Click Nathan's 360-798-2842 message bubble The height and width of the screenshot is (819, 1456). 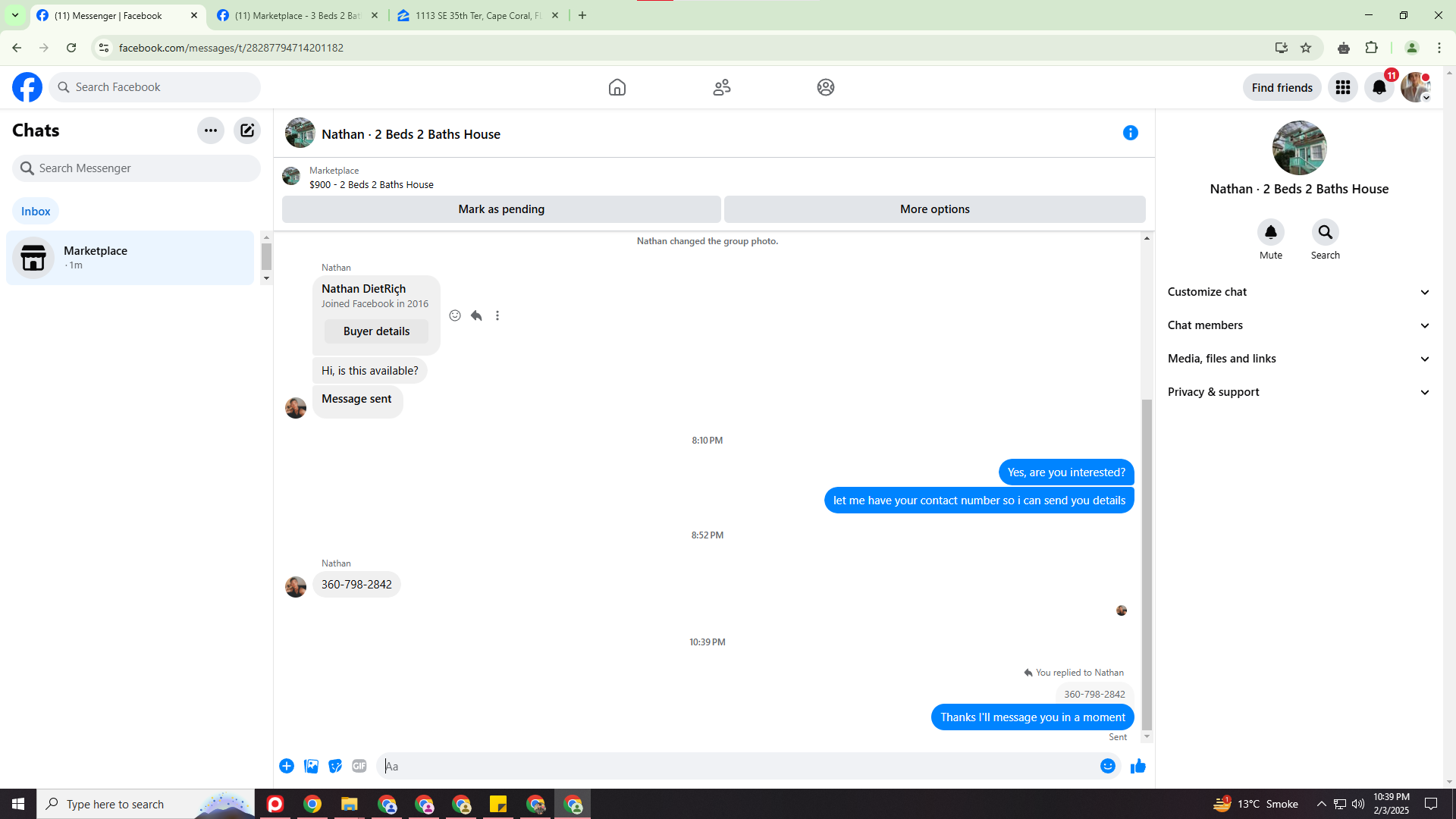(x=356, y=585)
